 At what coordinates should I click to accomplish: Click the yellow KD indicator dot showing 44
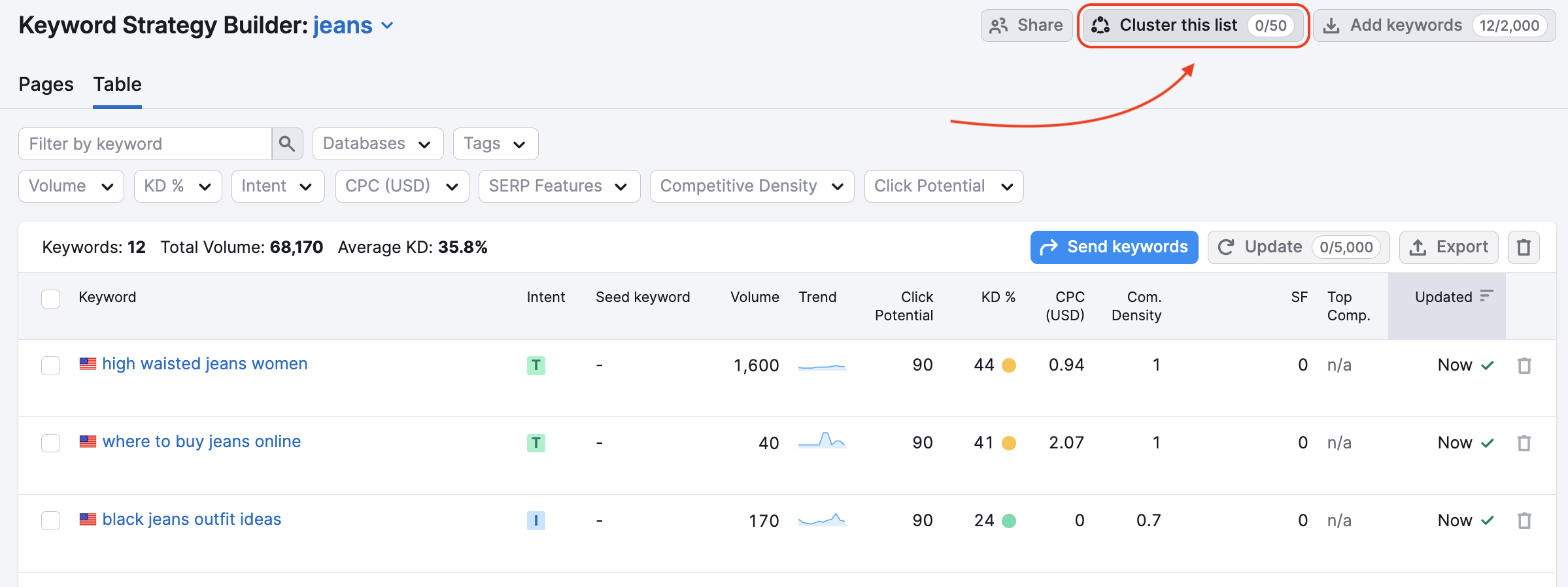coord(1009,365)
